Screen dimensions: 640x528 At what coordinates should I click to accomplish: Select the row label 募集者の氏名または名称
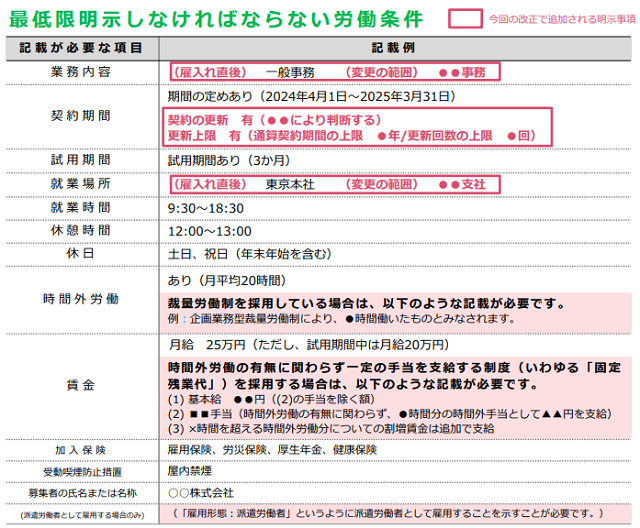[x=82, y=494]
